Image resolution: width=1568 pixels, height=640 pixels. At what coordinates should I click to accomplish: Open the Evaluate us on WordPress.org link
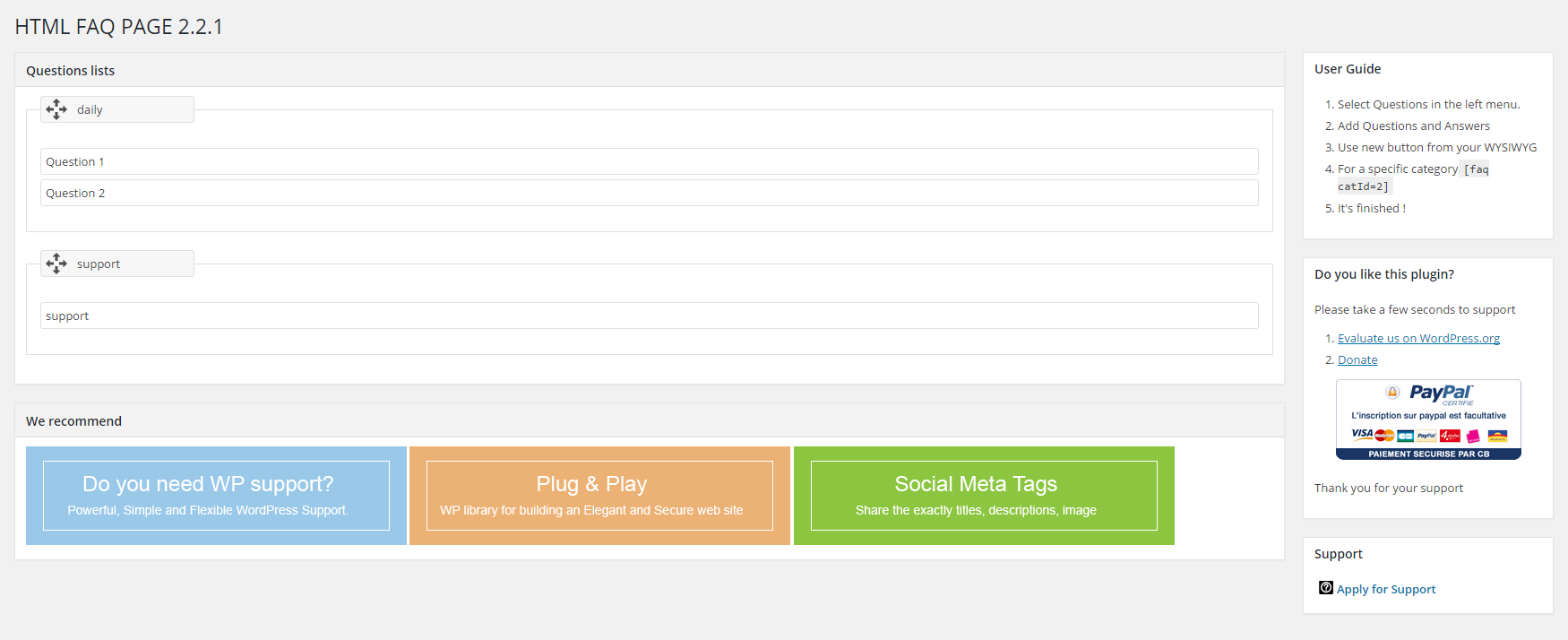pyautogui.click(x=1418, y=338)
